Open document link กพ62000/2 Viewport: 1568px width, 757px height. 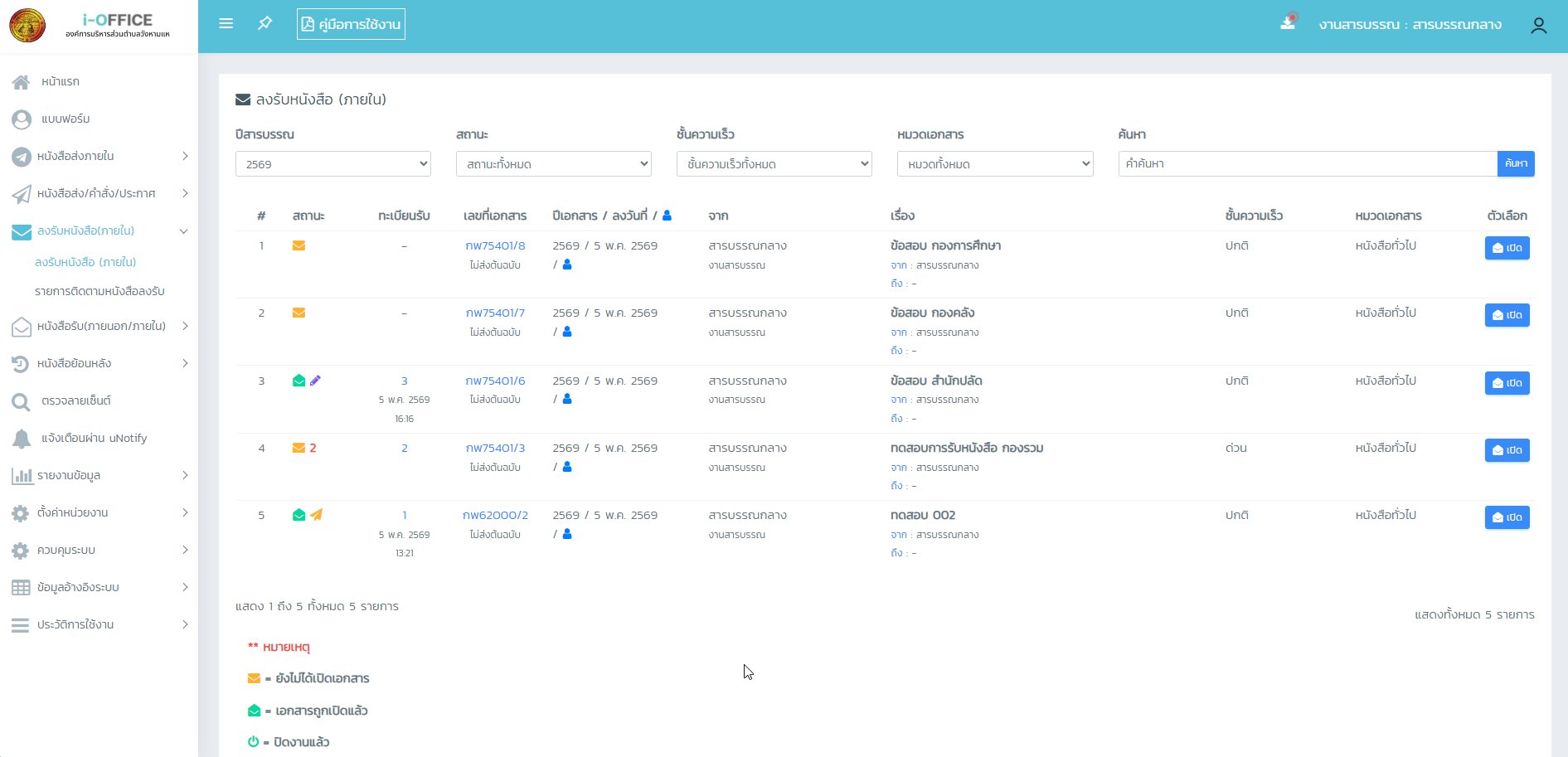[x=495, y=515]
